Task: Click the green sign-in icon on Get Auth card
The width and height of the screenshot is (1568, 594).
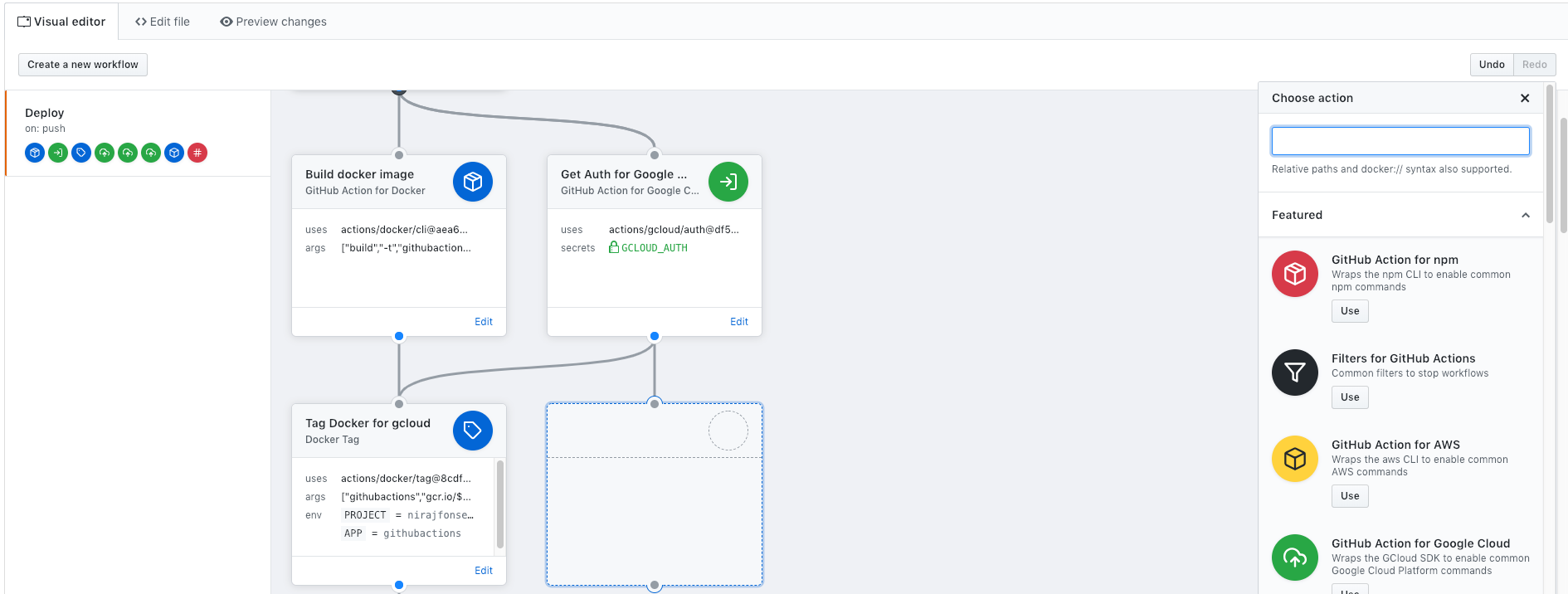Action: pyautogui.click(x=728, y=182)
